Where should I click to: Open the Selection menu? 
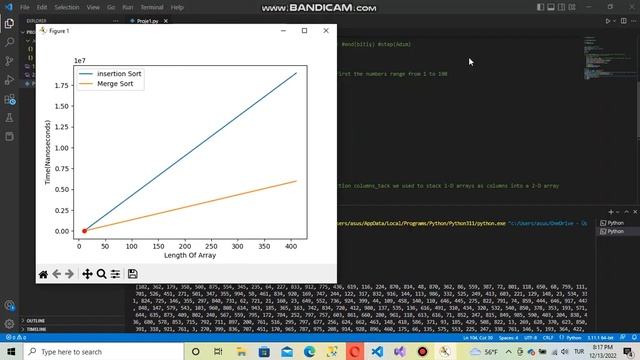(x=67, y=7)
